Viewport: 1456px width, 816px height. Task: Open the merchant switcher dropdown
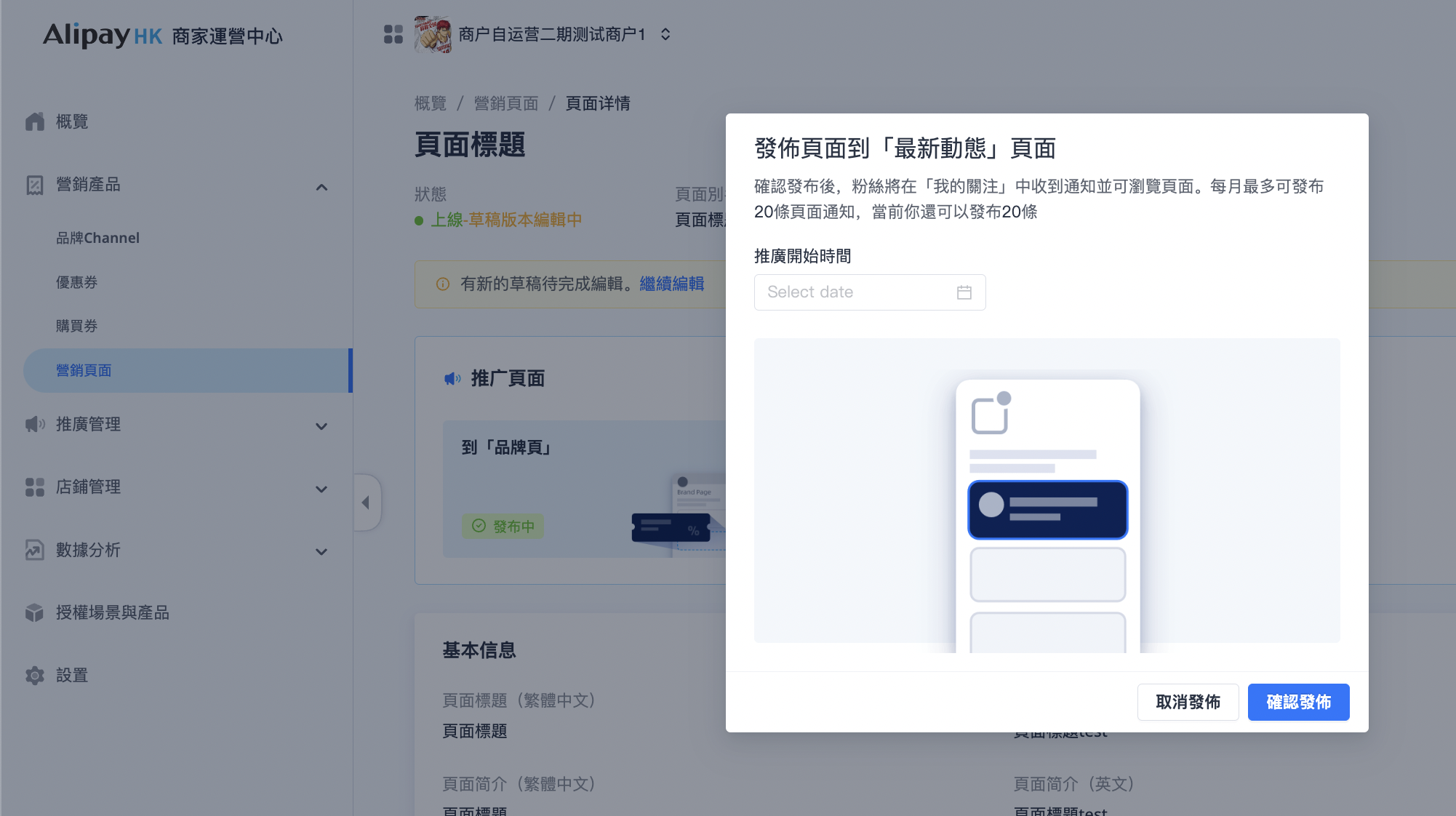665,34
